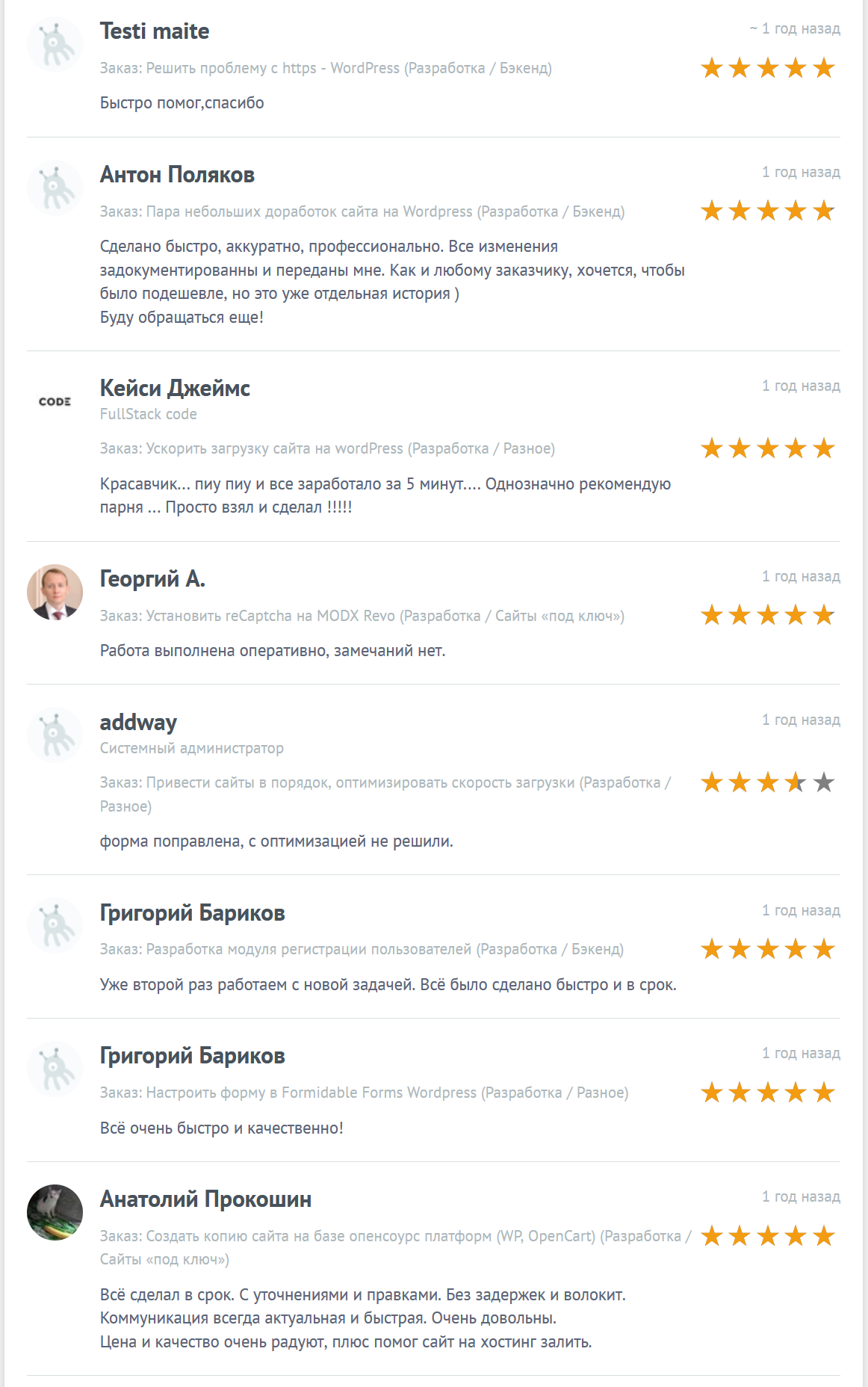Go to Кейси Джеймс's profile
This screenshot has height=1387, width=868.
pos(175,389)
